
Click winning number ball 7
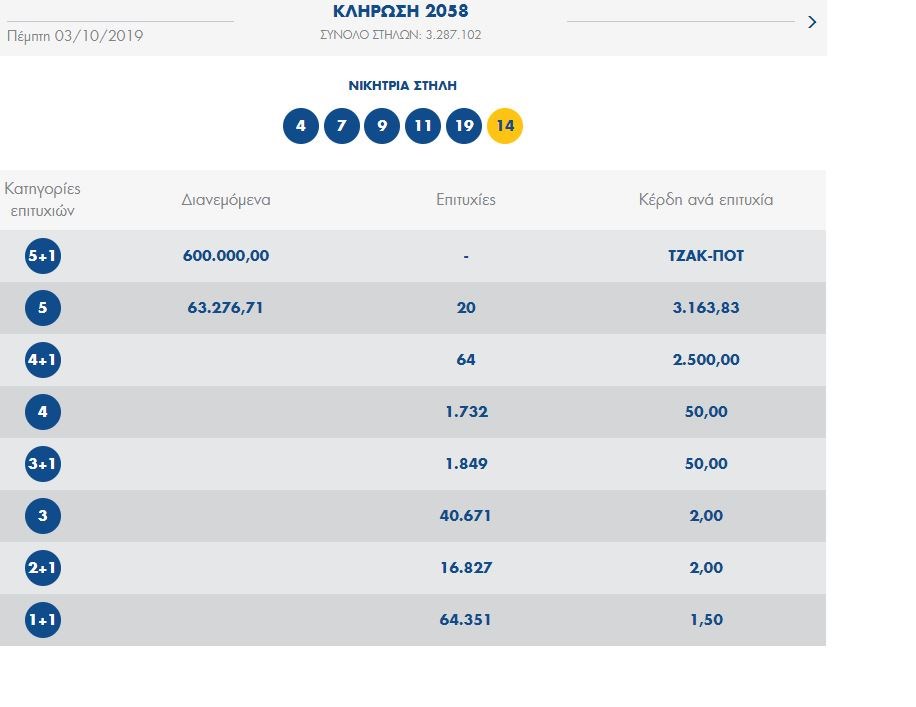pos(341,127)
